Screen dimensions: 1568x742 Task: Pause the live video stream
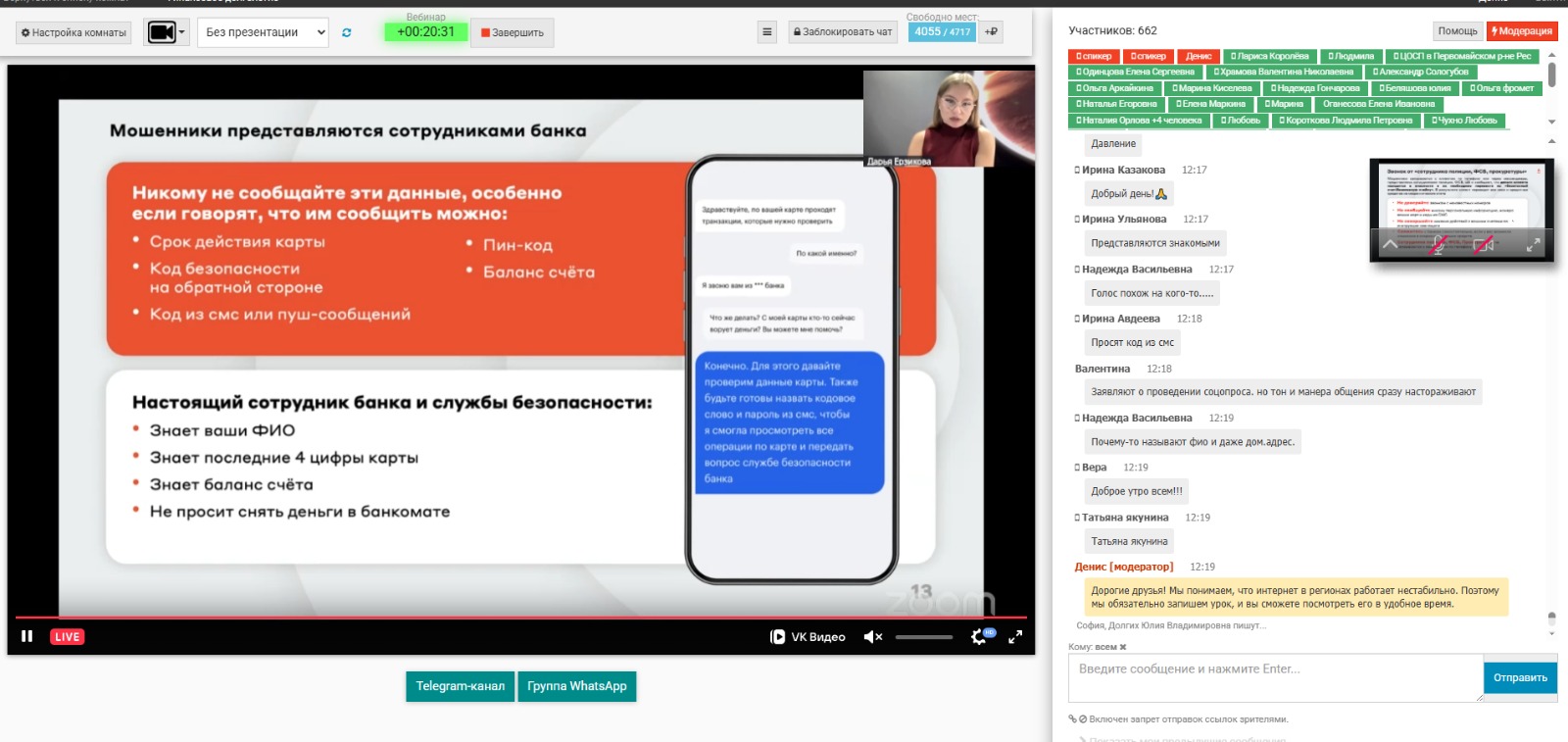[27, 636]
